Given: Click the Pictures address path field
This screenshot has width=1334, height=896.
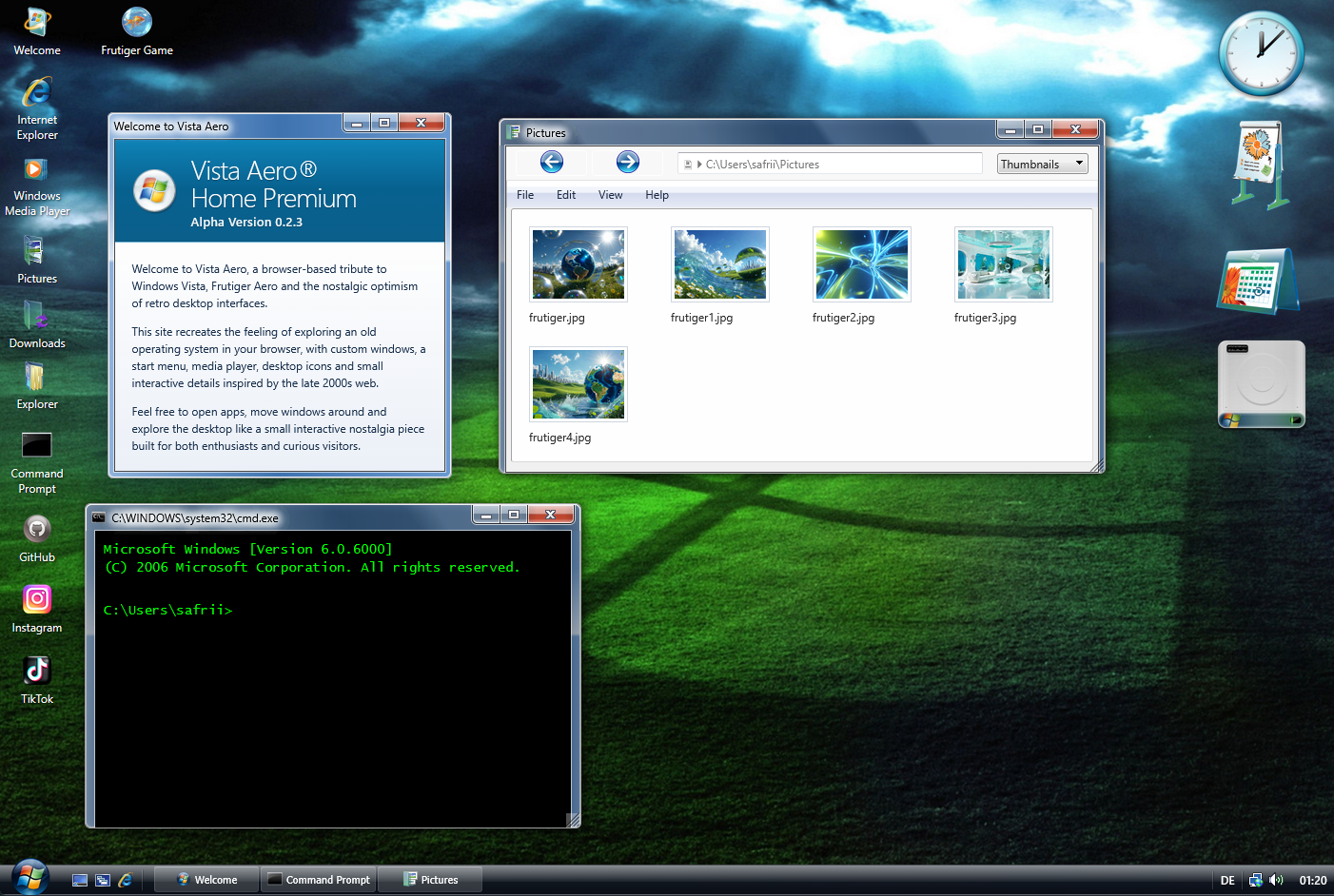Looking at the screenshot, I should tap(830, 164).
